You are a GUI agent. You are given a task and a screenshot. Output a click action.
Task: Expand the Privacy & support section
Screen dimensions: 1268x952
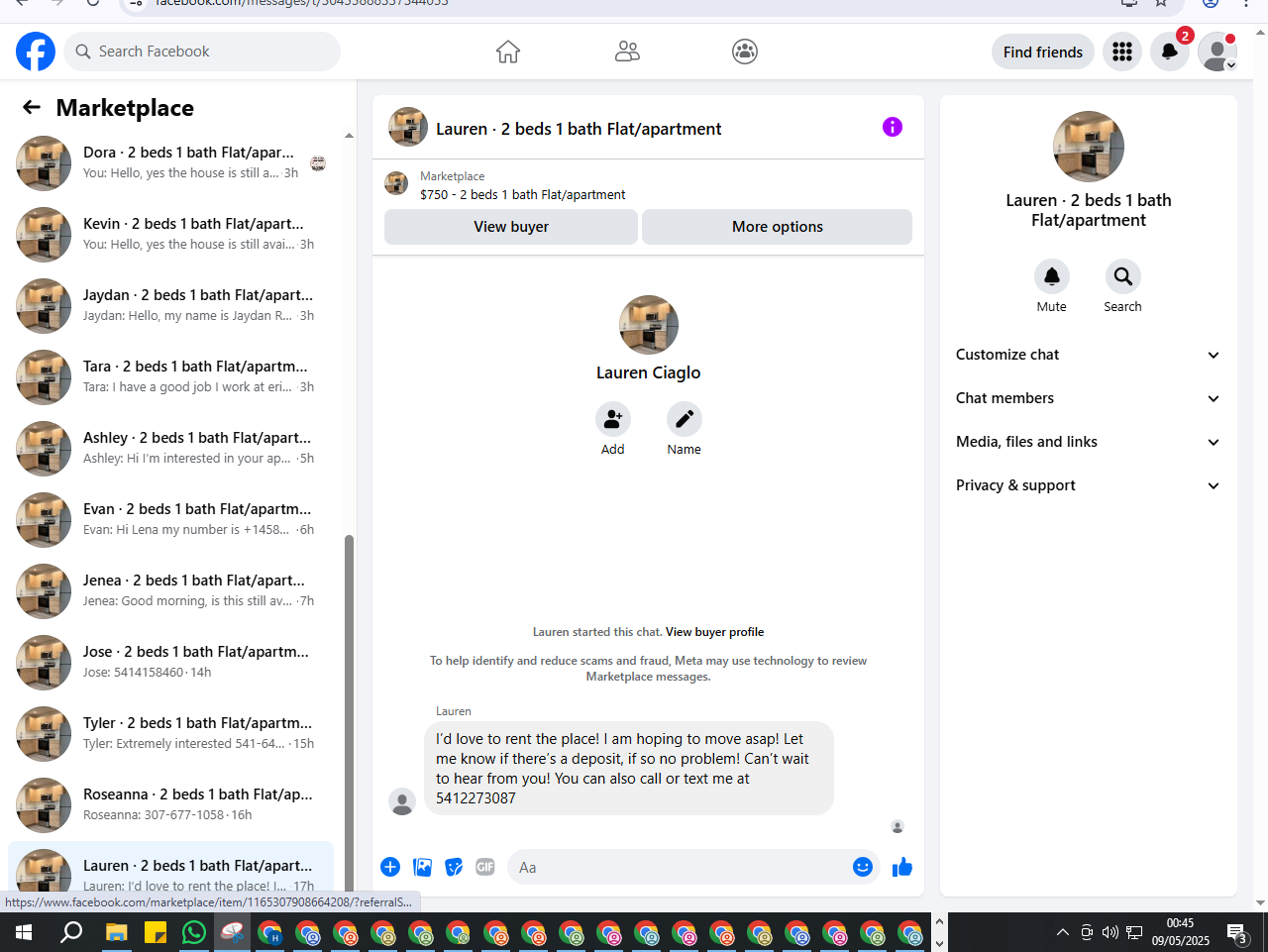pyautogui.click(x=1088, y=485)
